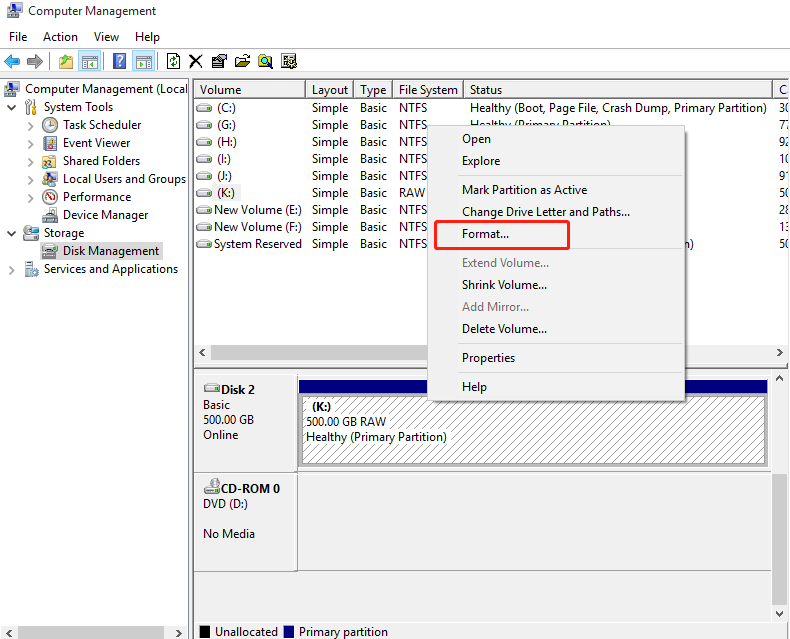
Task: Click the Up one level folder icon
Action: coord(66,62)
